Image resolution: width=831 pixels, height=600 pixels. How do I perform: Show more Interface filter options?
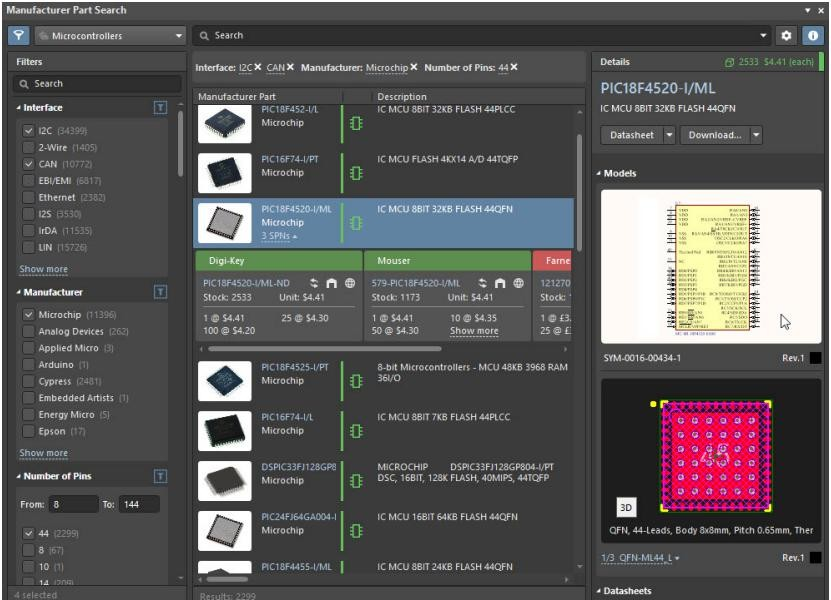43,269
